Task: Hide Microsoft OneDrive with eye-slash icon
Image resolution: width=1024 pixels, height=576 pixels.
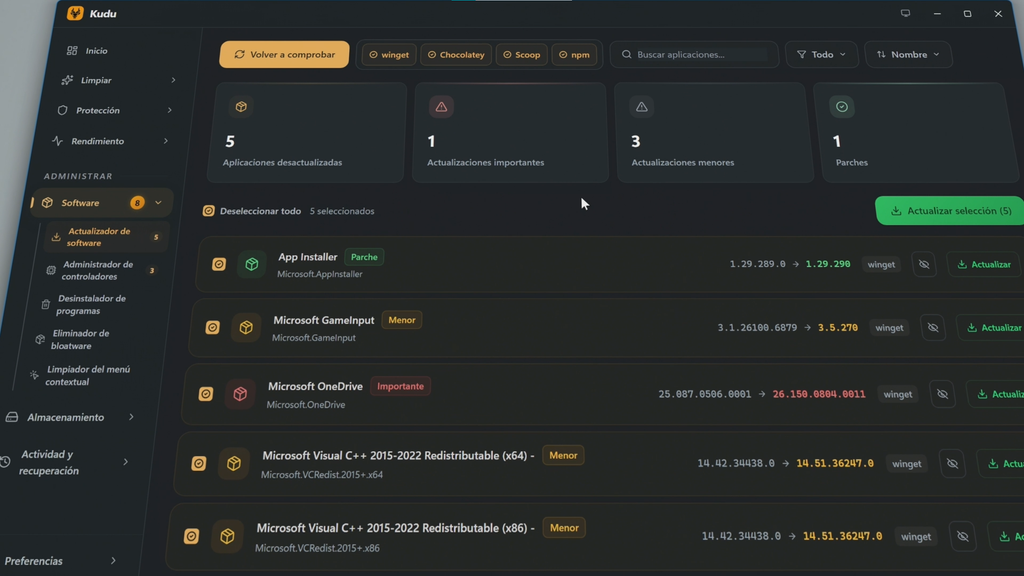Action: (942, 394)
